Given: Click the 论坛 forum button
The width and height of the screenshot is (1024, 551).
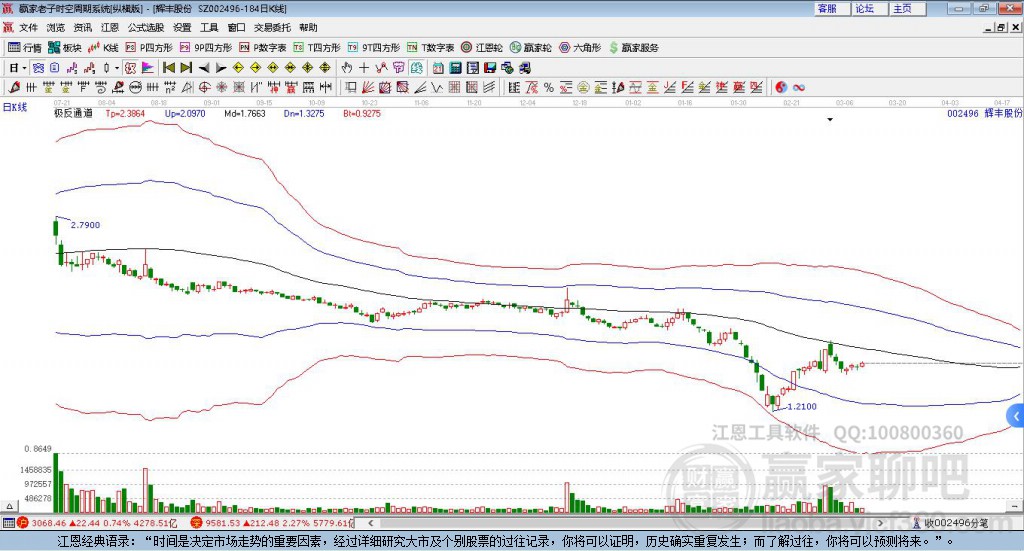Looking at the screenshot, I should click(870, 8).
